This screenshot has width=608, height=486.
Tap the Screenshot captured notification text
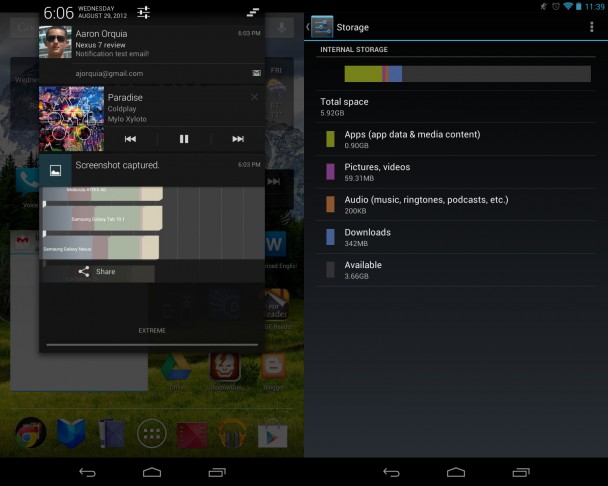(117, 165)
